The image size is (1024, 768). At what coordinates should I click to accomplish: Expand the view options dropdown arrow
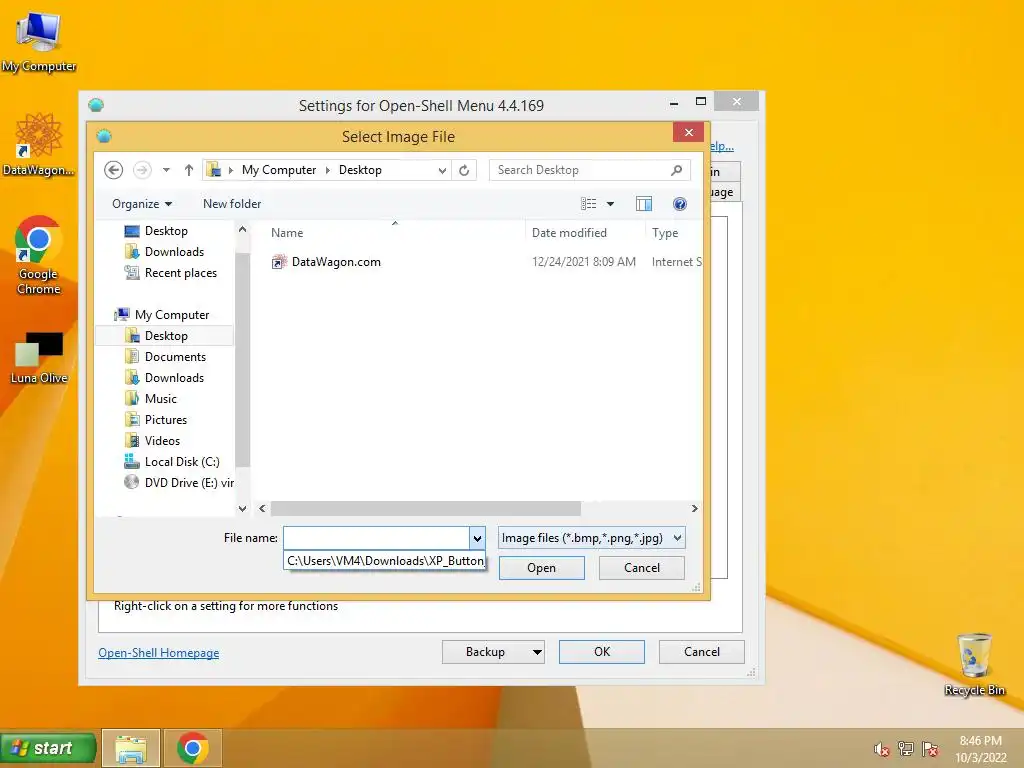click(x=611, y=204)
